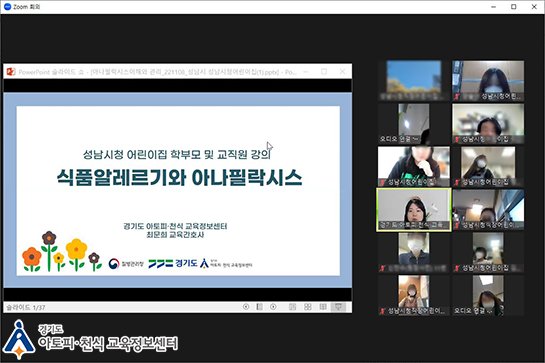Click the Zoom 회의 title bar text

point(27,7)
